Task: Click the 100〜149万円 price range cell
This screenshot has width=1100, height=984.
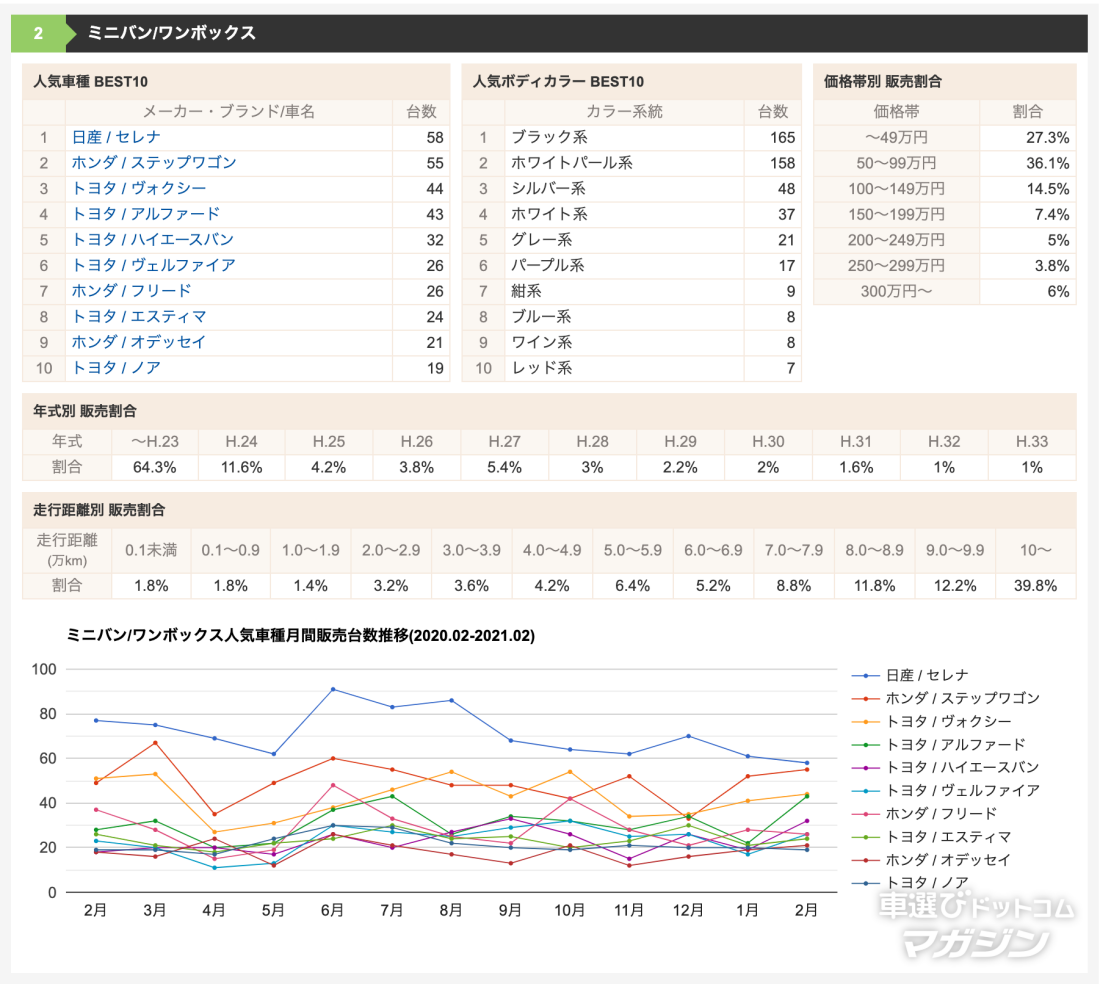Action: click(897, 189)
